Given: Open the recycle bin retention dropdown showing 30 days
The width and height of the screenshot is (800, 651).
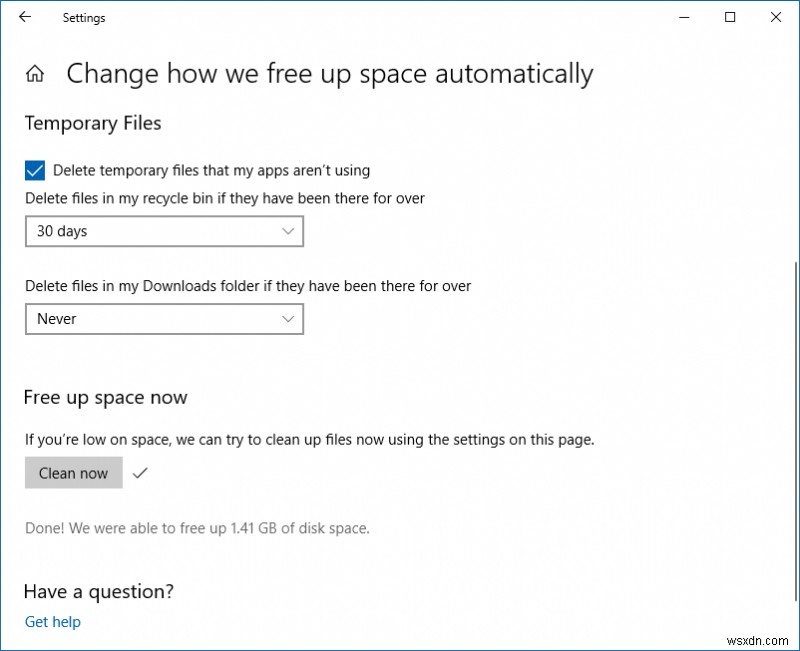Looking at the screenshot, I should pyautogui.click(x=164, y=231).
